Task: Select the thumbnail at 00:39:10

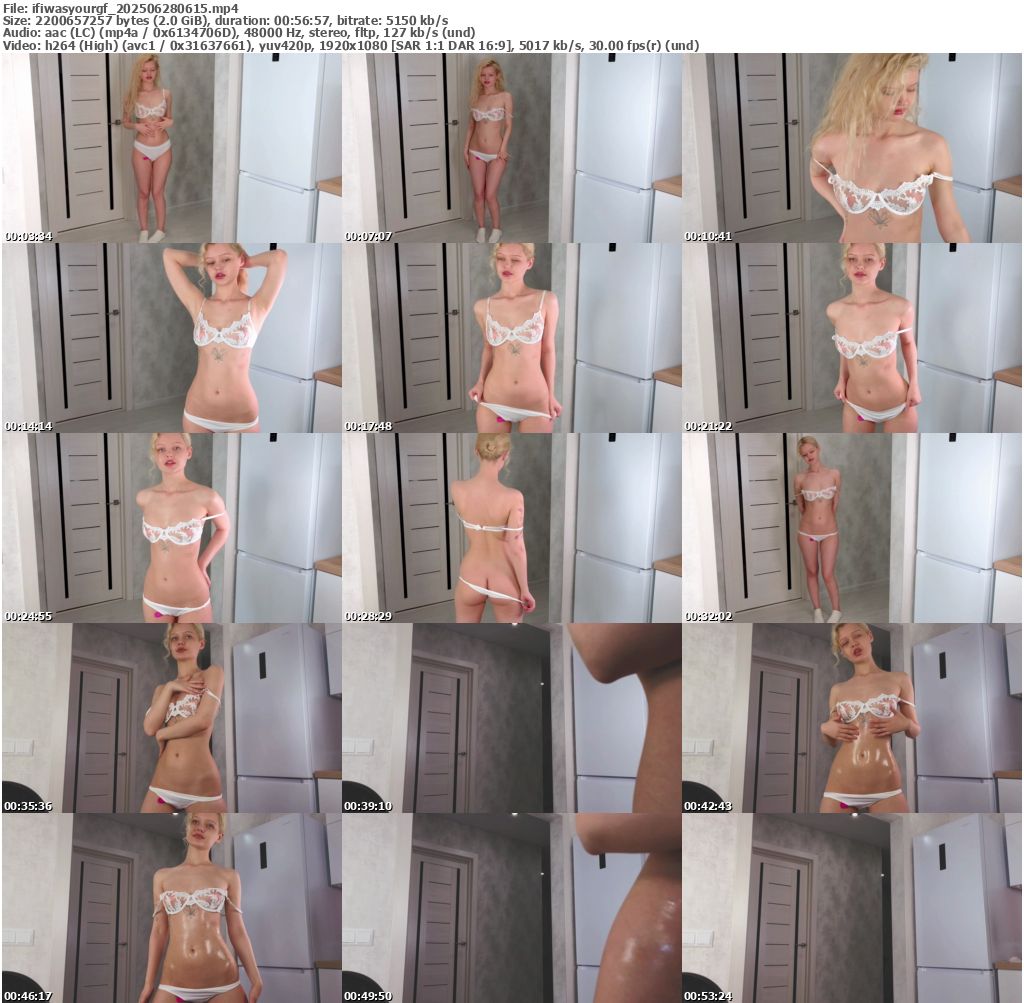Action: click(x=511, y=718)
